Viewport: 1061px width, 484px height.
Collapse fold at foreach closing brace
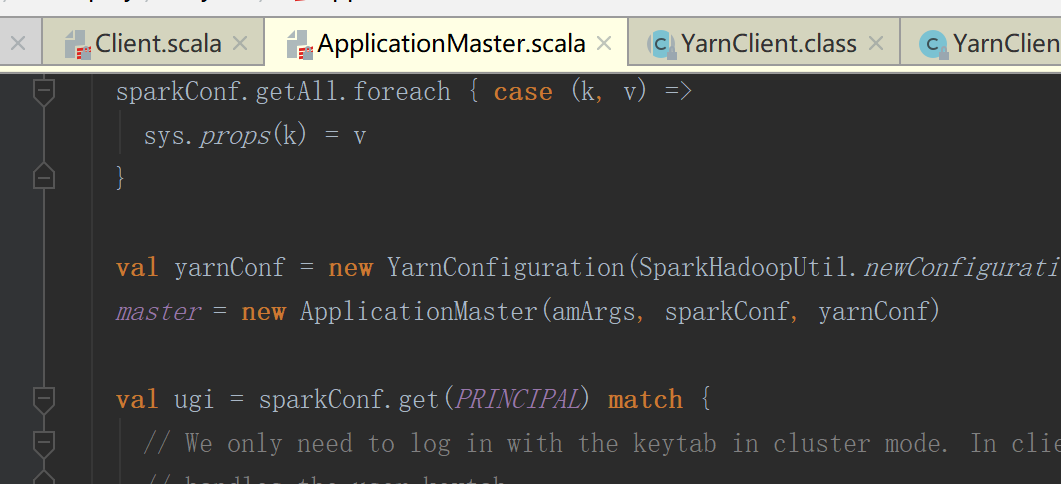click(x=44, y=176)
